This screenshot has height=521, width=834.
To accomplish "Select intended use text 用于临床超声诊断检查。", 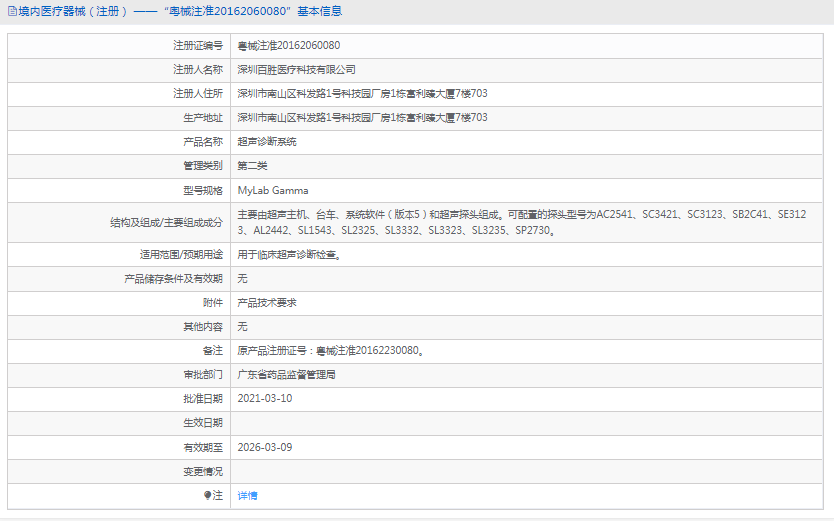I will pos(289,255).
